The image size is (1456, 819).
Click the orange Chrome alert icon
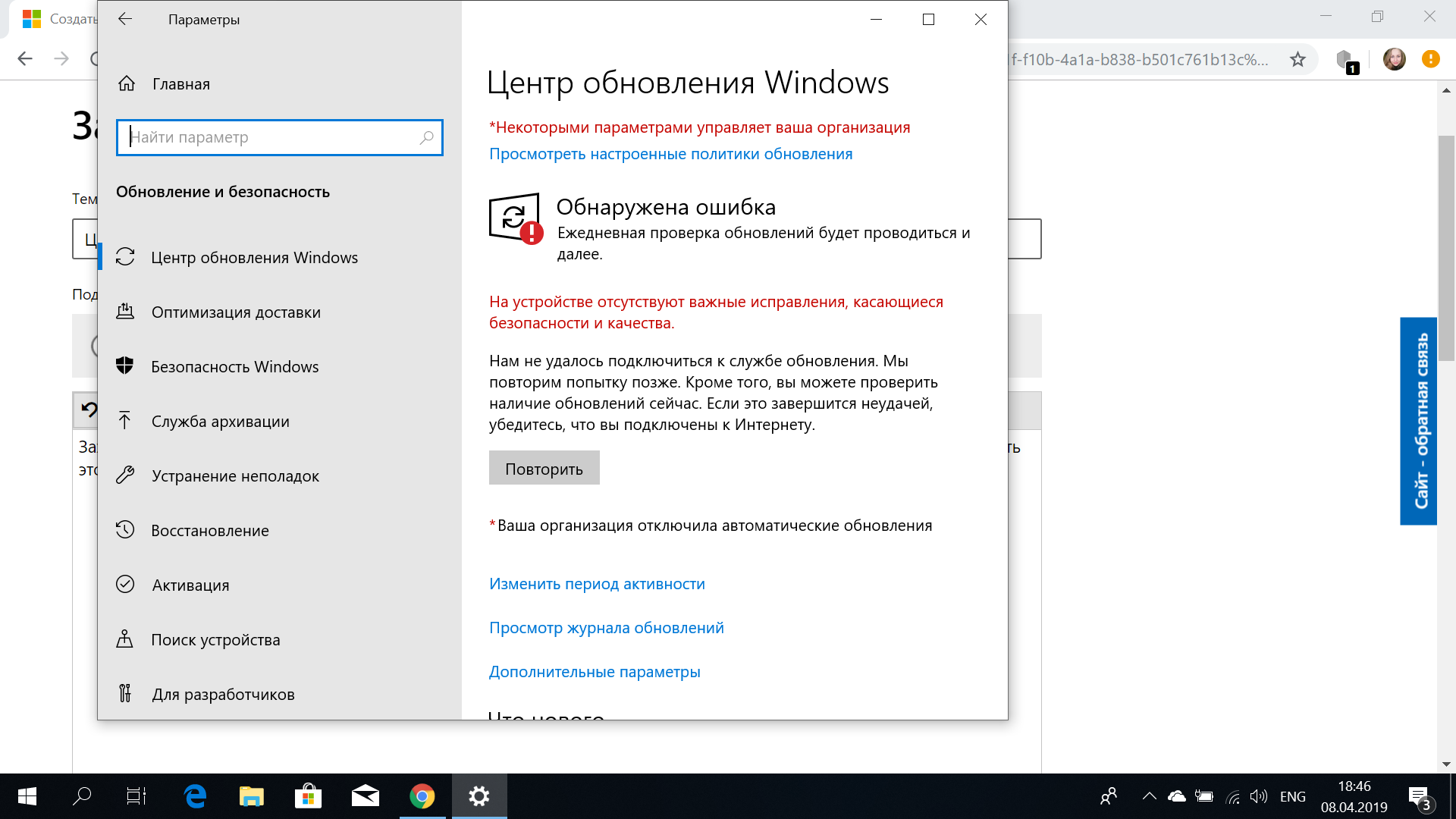1431,59
